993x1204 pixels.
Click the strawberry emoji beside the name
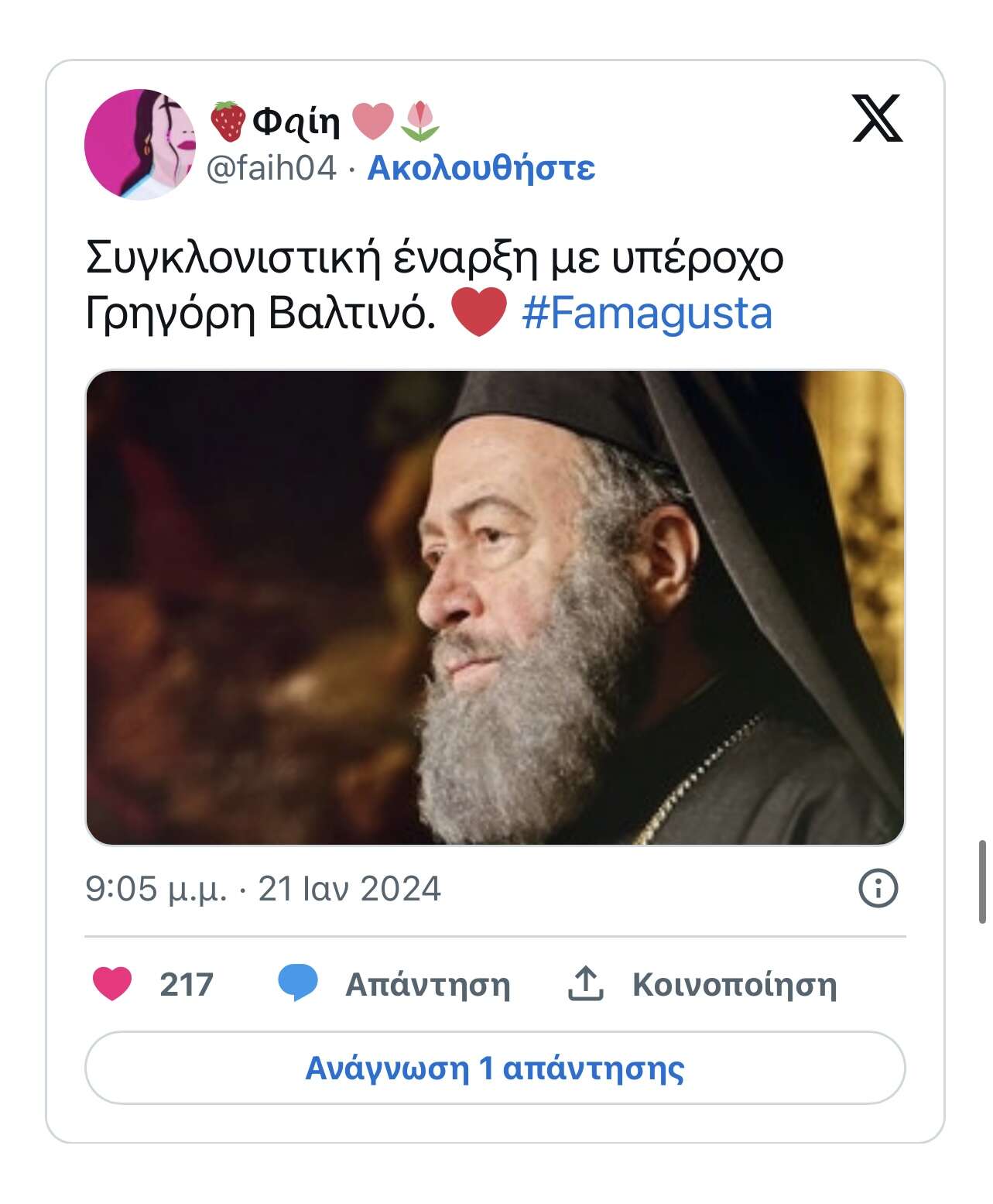(x=228, y=122)
